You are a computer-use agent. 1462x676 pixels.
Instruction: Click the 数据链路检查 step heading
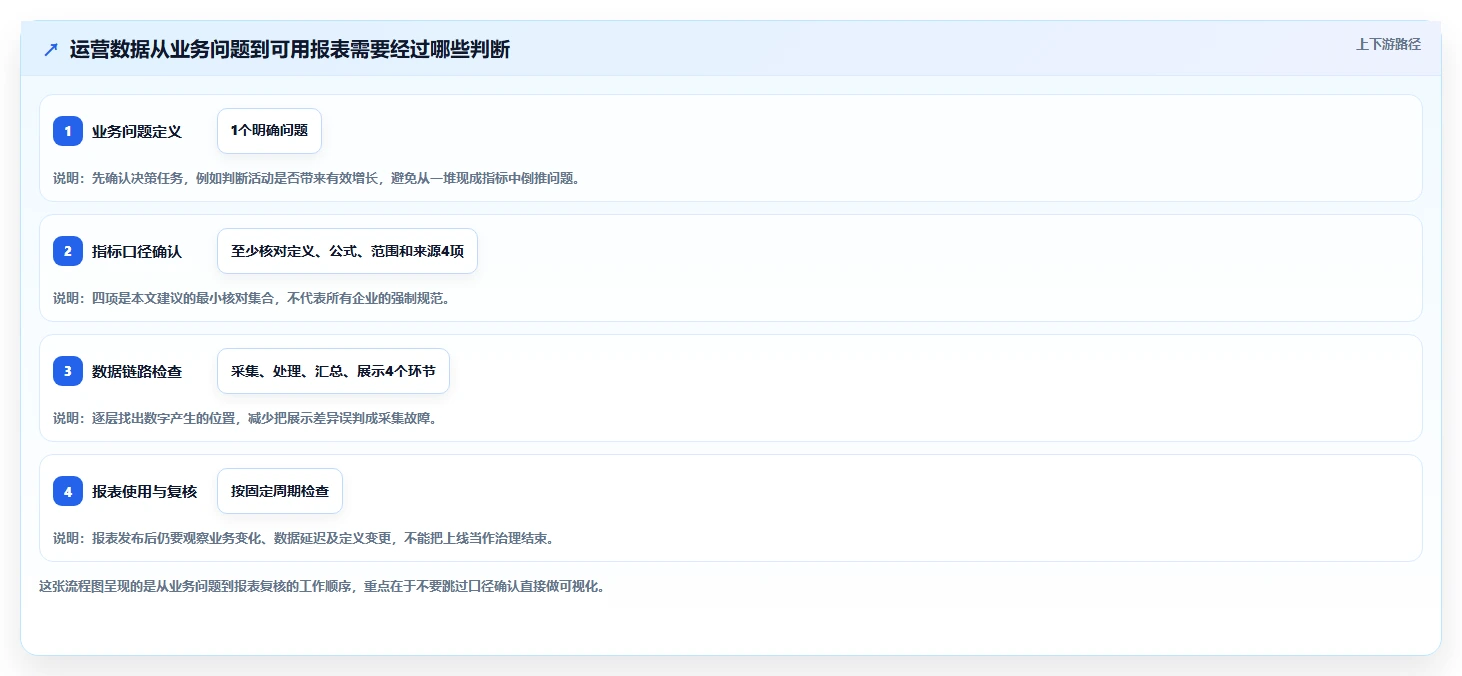pos(137,371)
